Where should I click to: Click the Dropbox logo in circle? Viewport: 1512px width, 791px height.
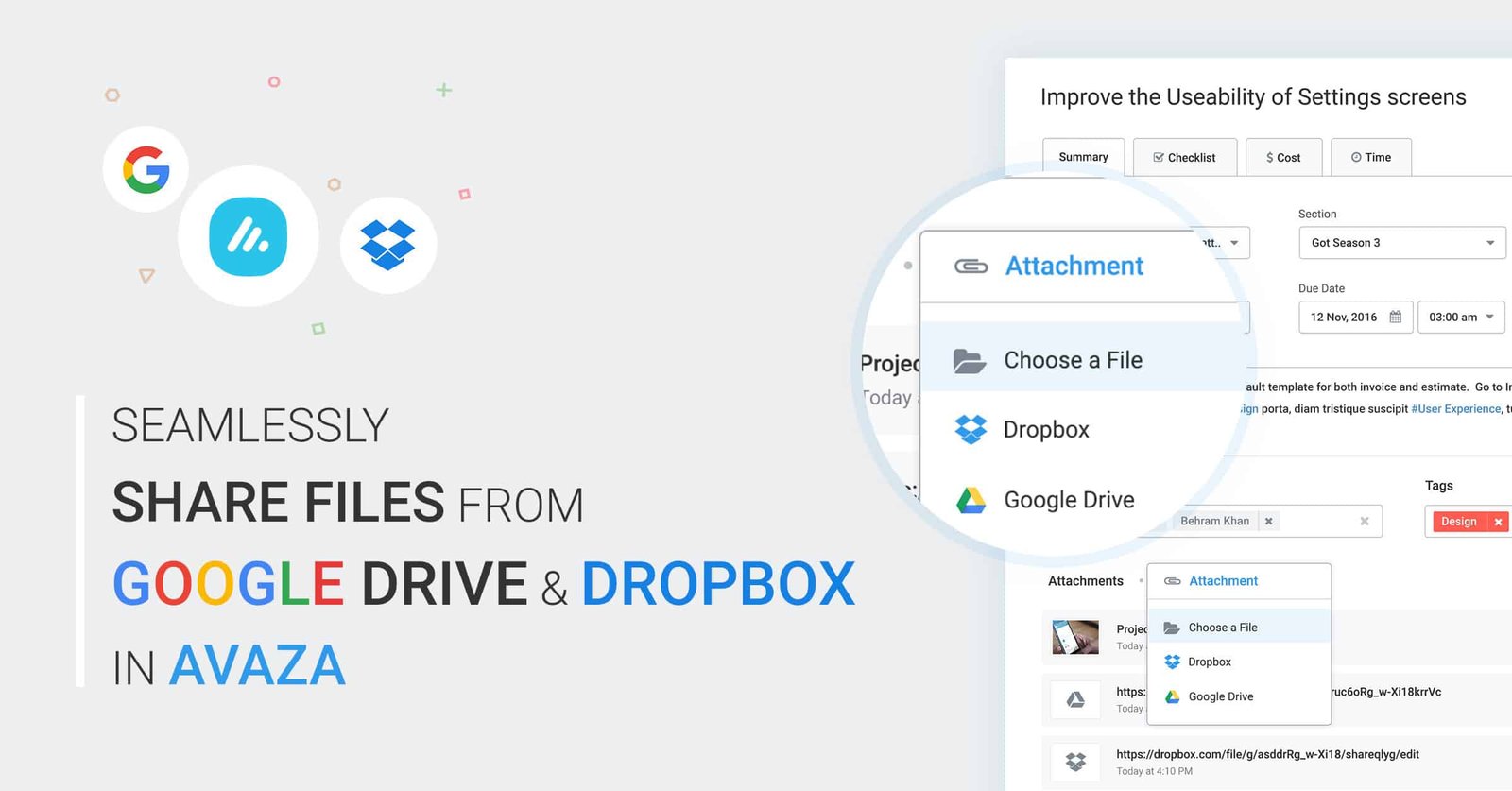[387, 245]
